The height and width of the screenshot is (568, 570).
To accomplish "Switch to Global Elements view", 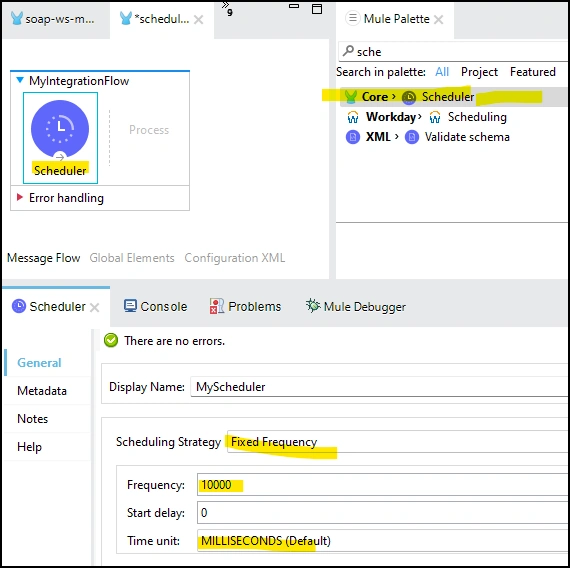I will (132, 258).
